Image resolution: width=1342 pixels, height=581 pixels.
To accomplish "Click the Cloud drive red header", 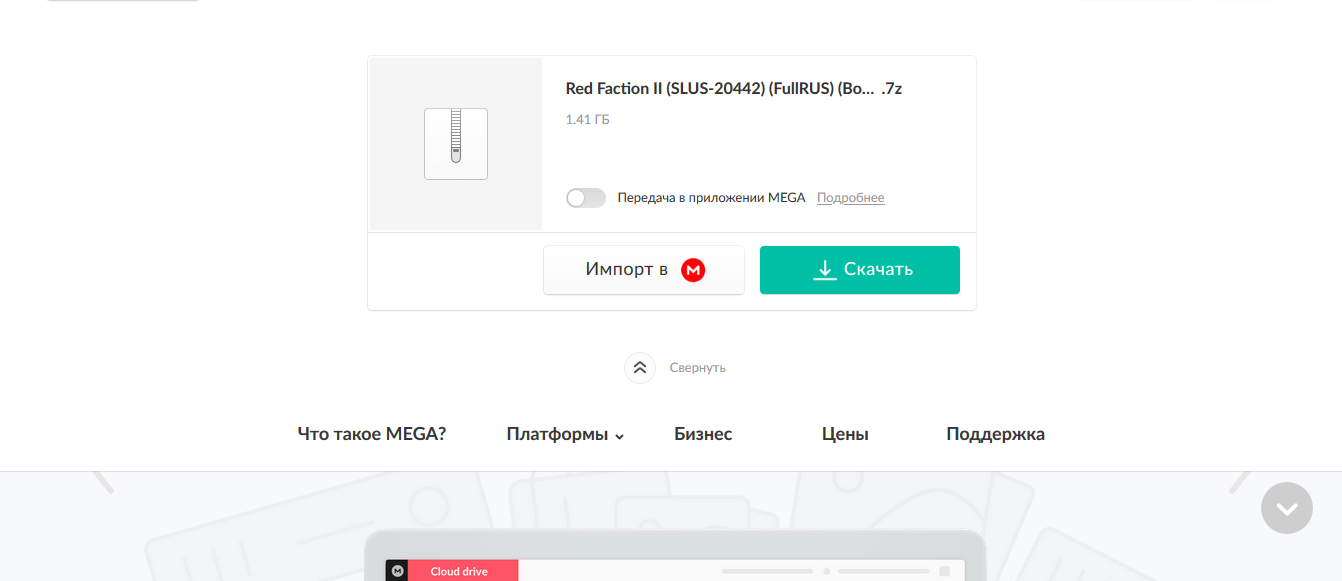I will (463, 571).
